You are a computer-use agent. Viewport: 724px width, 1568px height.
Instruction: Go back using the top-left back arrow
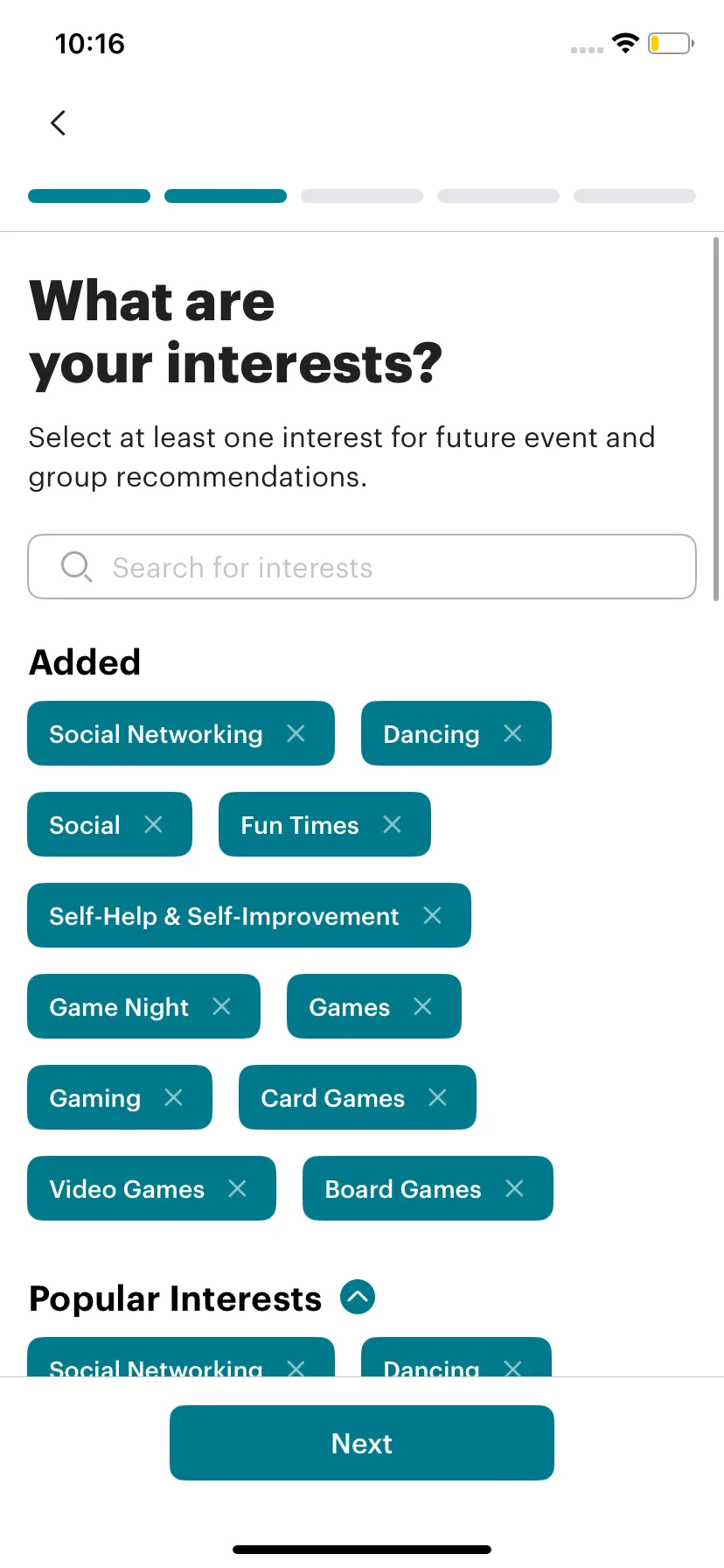[59, 123]
